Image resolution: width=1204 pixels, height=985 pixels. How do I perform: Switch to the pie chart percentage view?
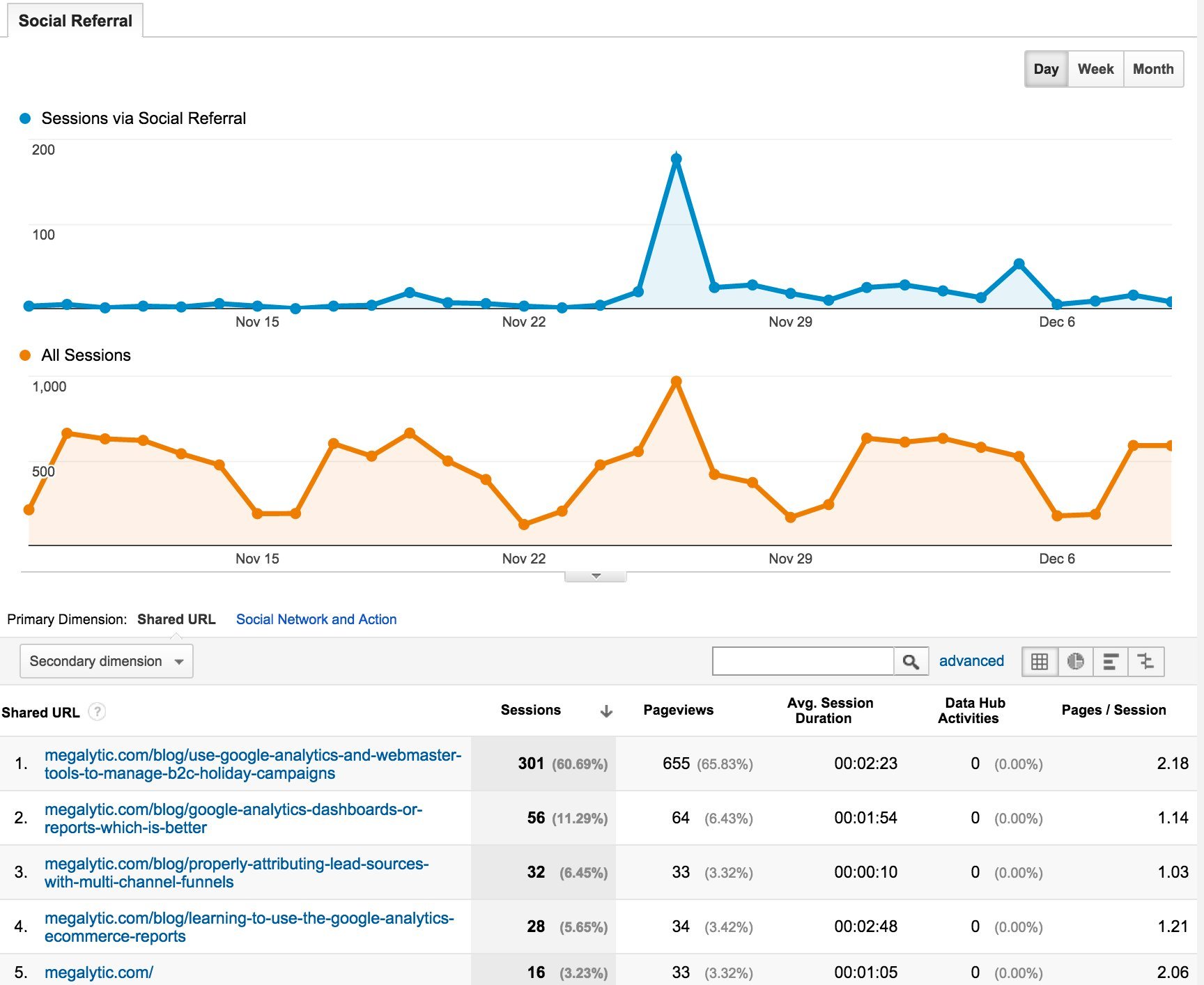1075,660
